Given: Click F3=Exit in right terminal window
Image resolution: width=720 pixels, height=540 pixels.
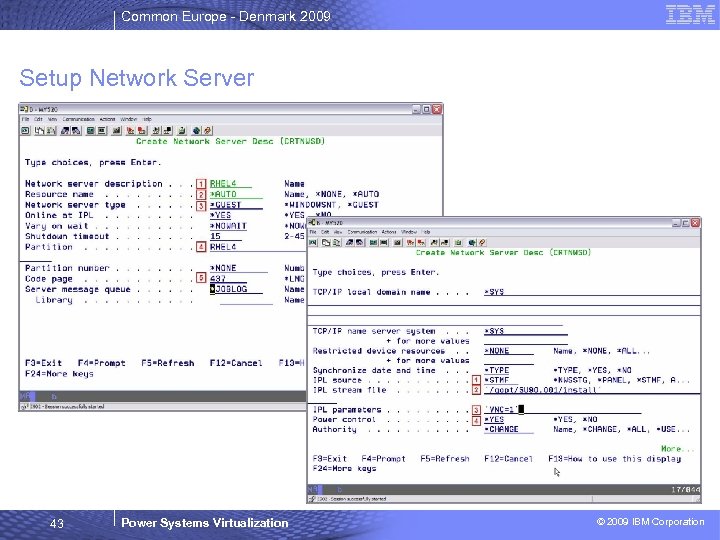Looking at the screenshot, I should [330, 459].
